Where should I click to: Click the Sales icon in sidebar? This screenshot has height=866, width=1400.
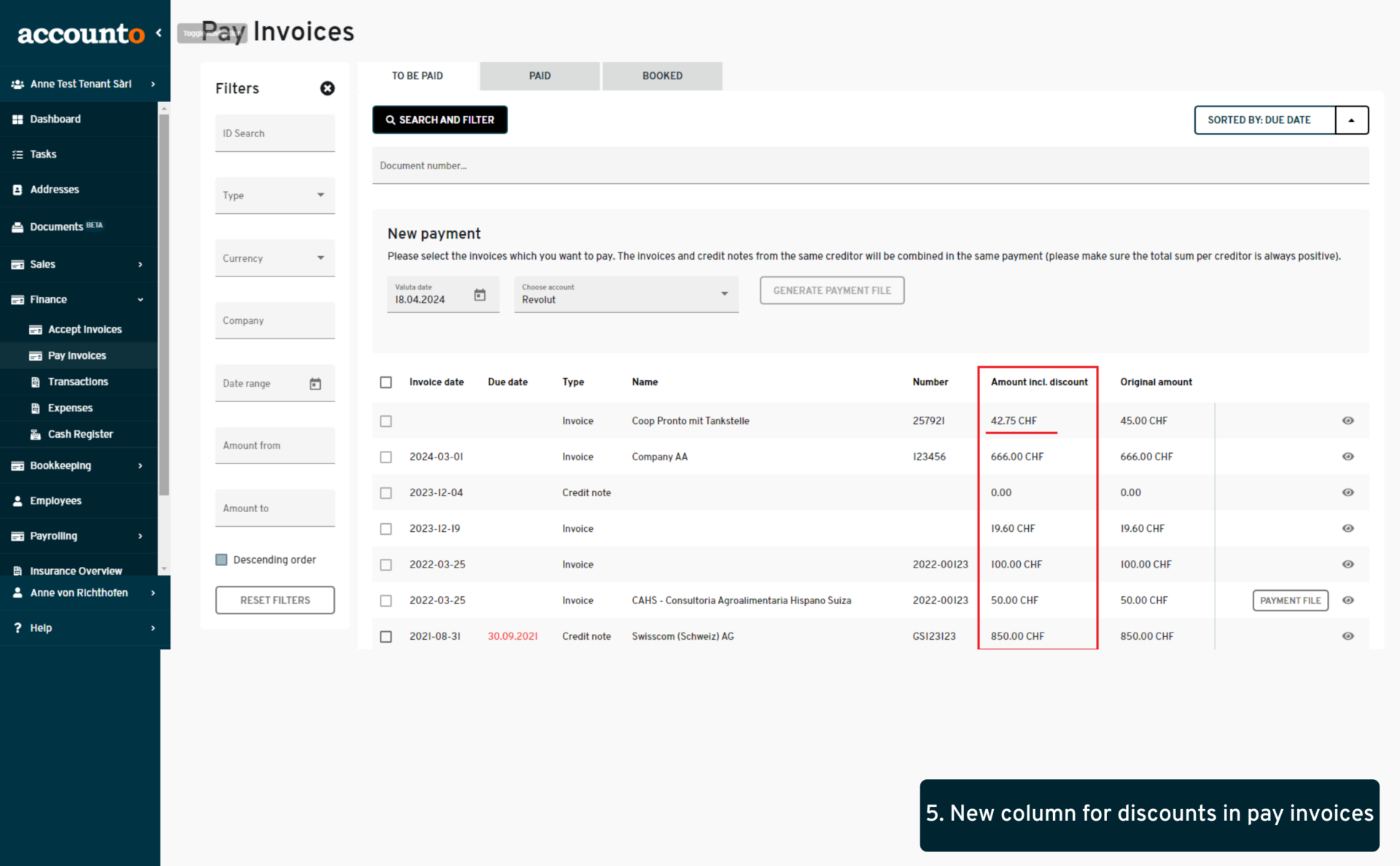click(x=17, y=264)
